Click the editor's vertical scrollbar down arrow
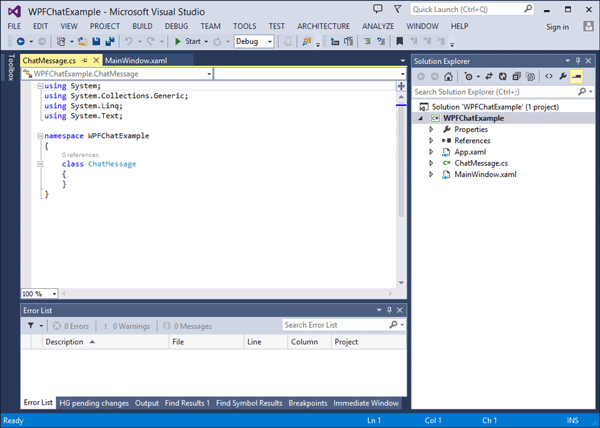Viewport: 600px width, 428px height. [401, 283]
